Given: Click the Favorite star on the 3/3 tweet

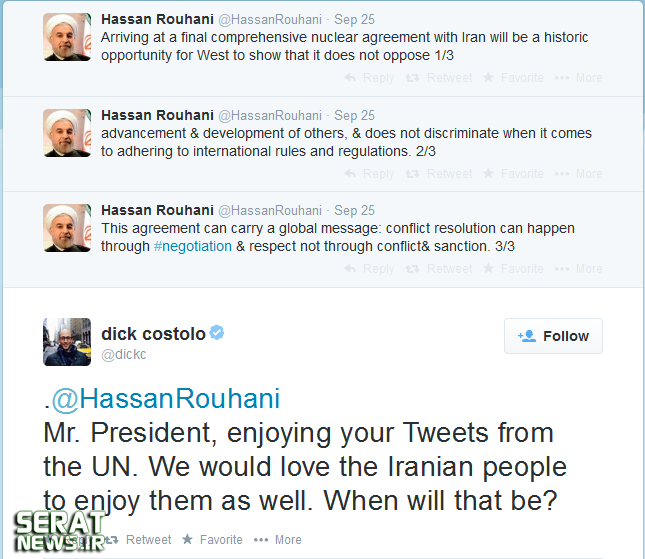Looking at the screenshot, I should click(488, 268).
